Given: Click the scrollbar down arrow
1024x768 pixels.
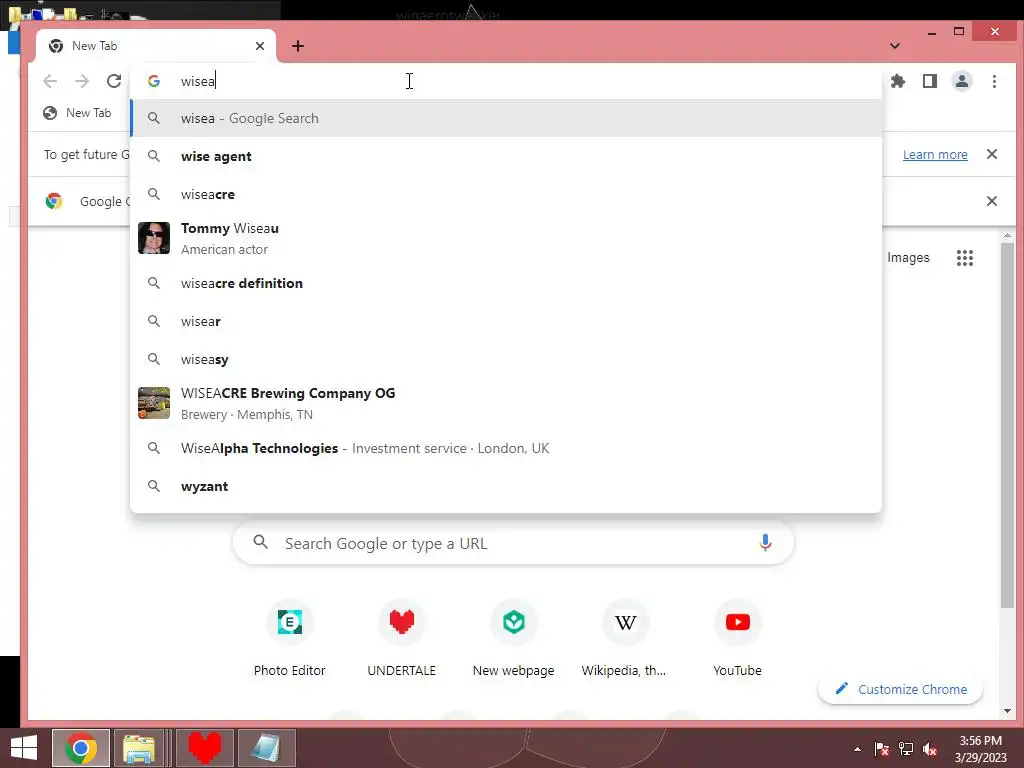Looking at the screenshot, I should click(x=1008, y=711).
